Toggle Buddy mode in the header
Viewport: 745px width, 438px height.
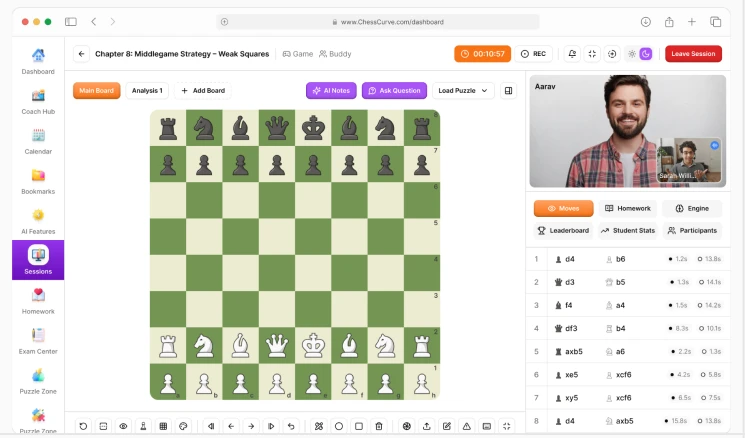[x=335, y=54]
